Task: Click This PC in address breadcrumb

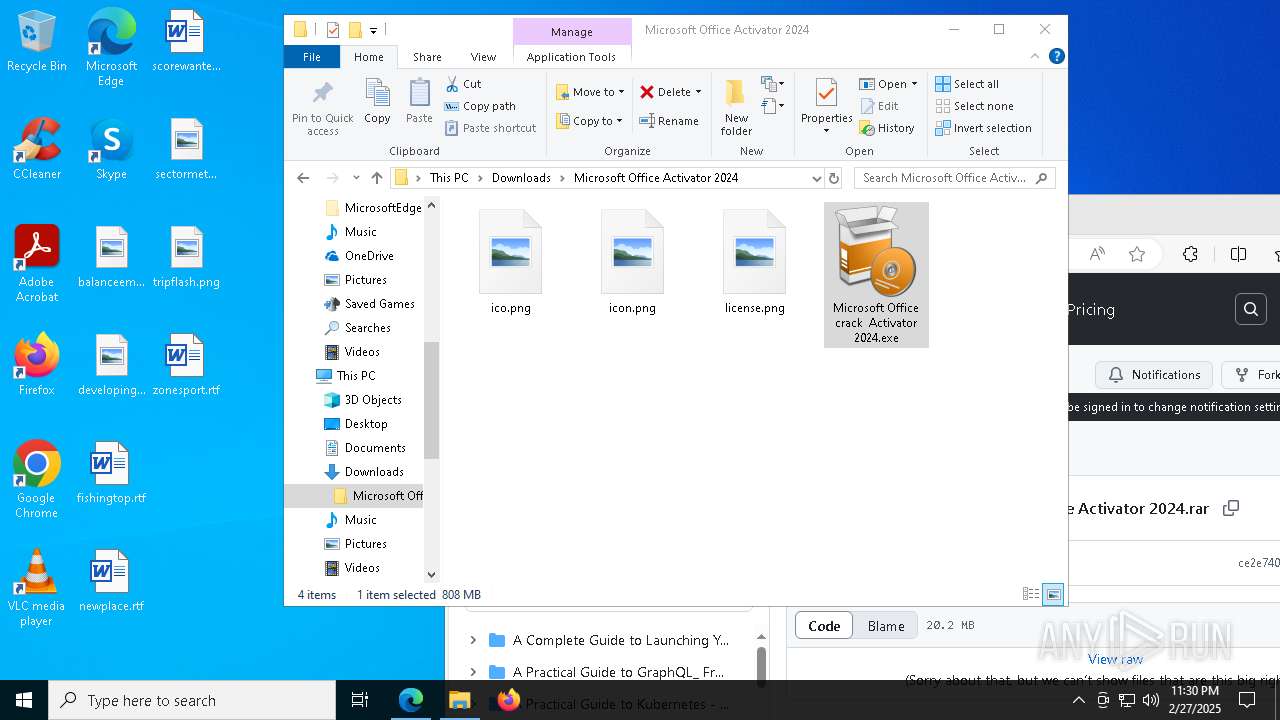Action: 449,178
